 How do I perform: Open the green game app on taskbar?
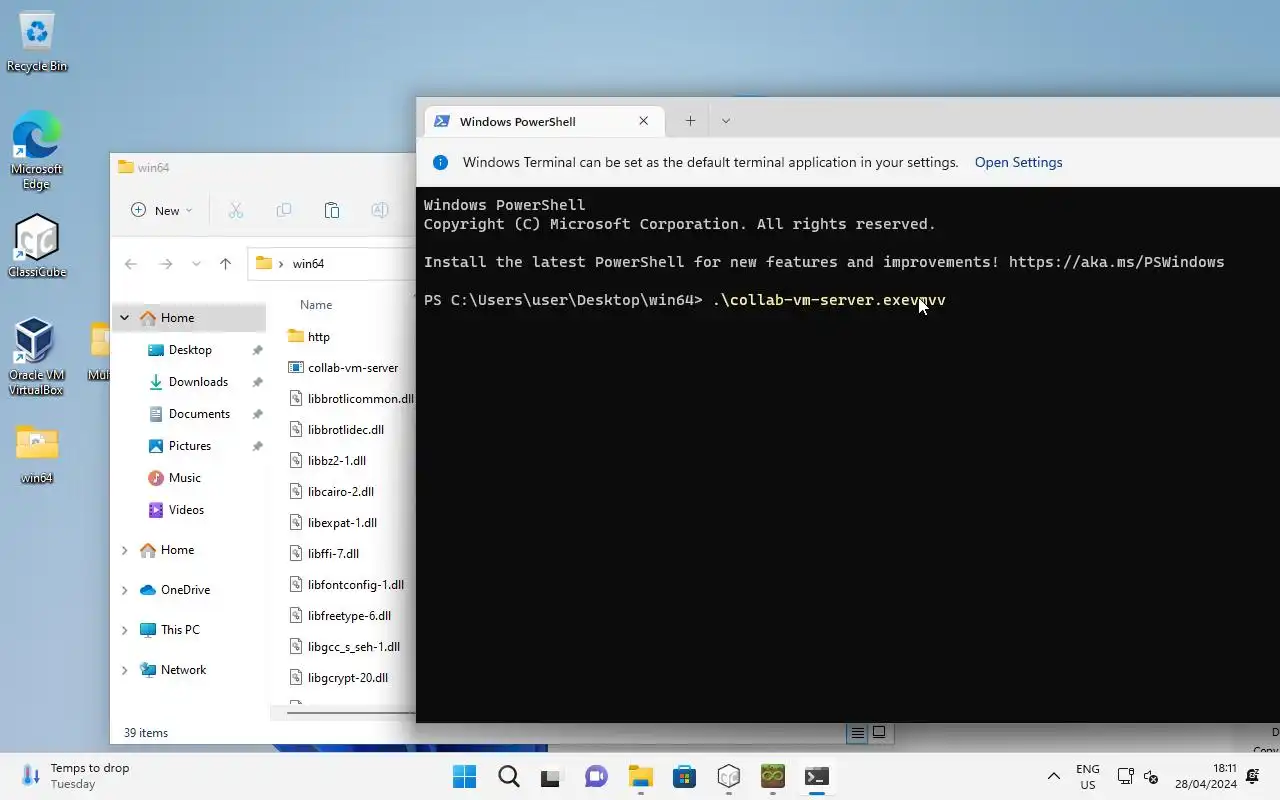point(772,777)
